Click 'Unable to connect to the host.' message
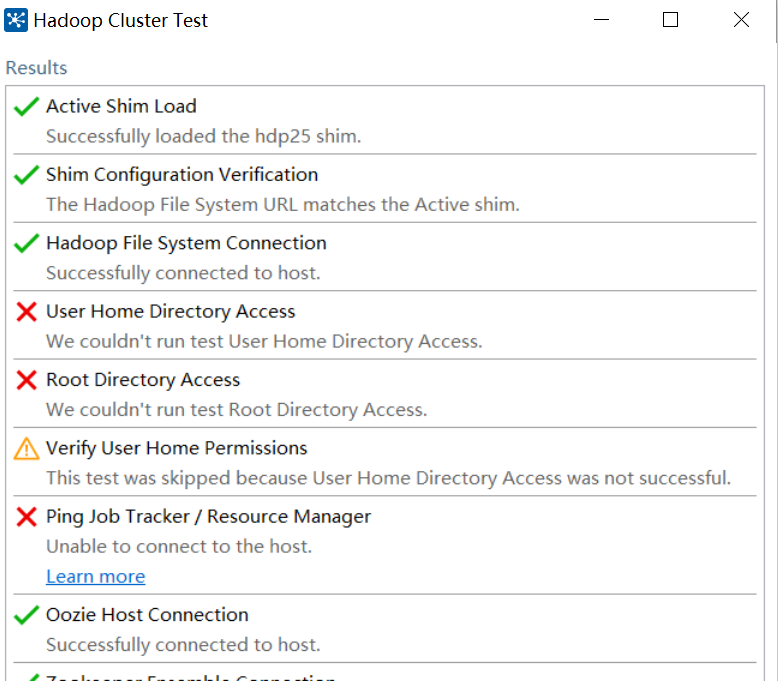Viewport: 778px width, 681px height. [179, 546]
